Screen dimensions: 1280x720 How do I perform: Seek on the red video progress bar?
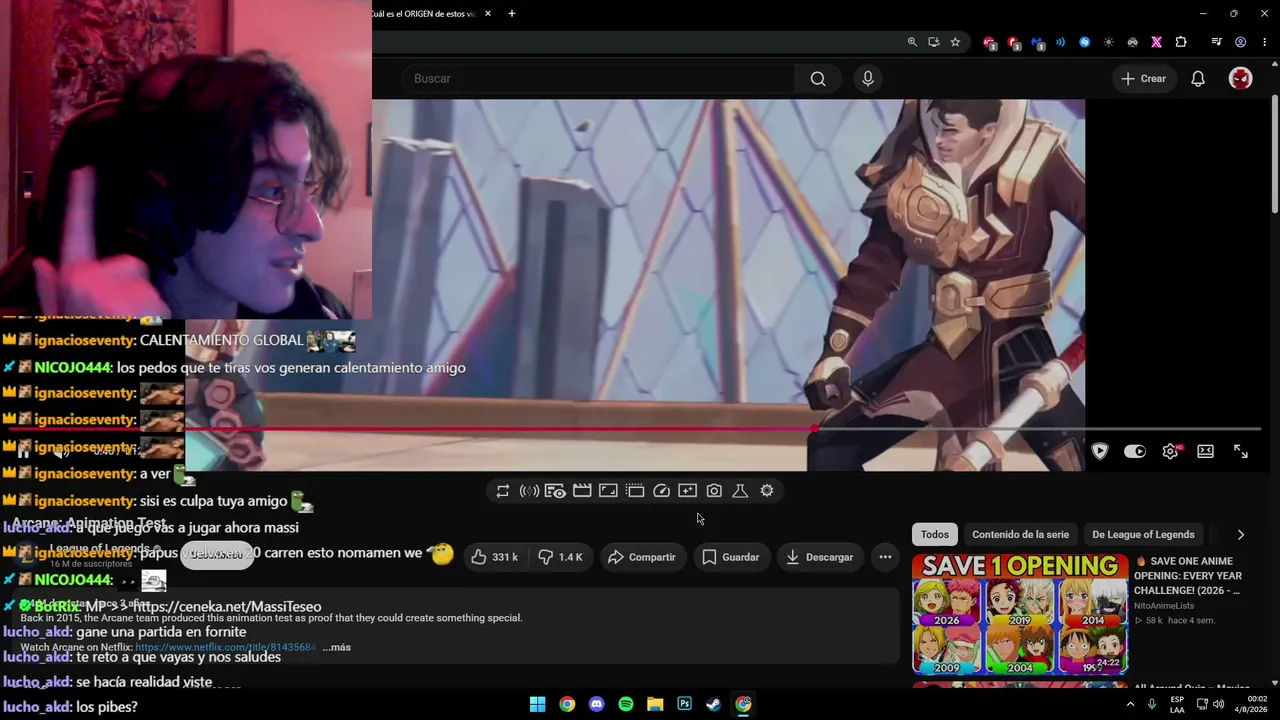point(634,429)
